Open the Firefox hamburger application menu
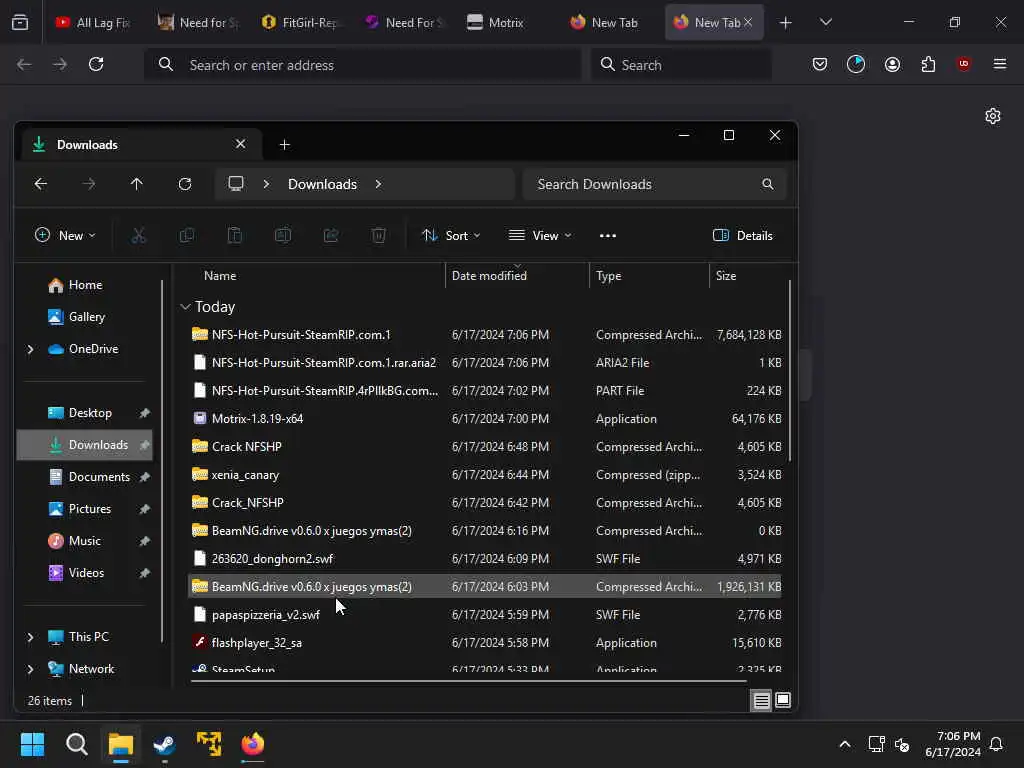The height and width of the screenshot is (768, 1024). pos(1000,64)
